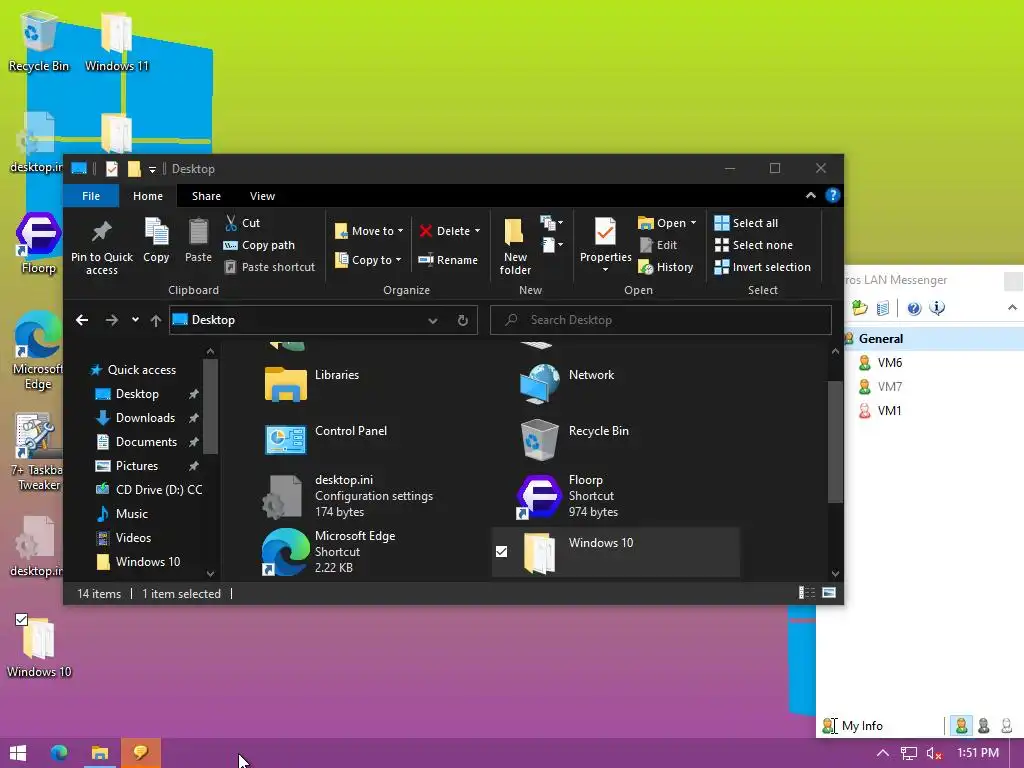Go forward with the right arrow

click(x=112, y=320)
